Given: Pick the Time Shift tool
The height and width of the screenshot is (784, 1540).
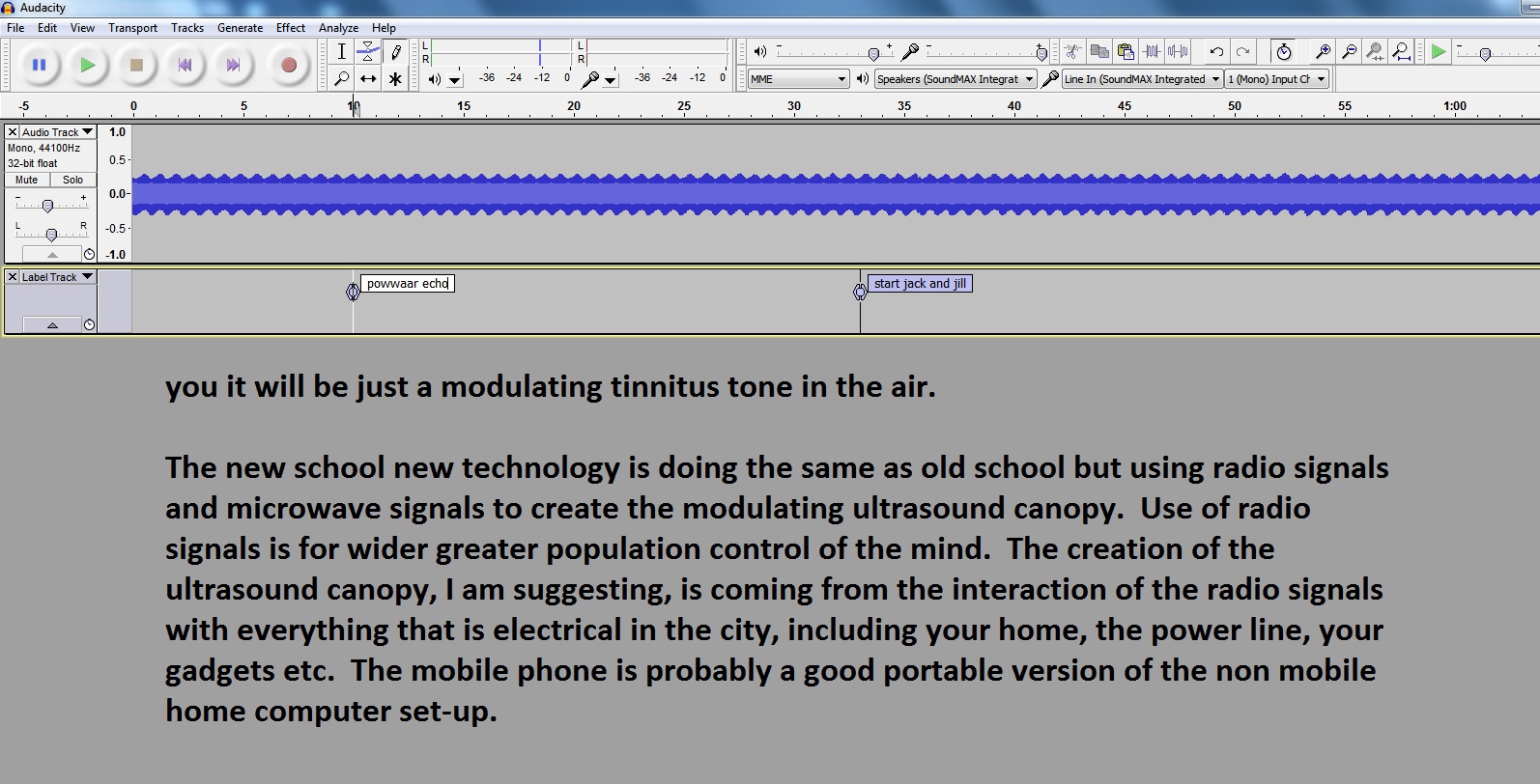Looking at the screenshot, I should click(368, 79).
